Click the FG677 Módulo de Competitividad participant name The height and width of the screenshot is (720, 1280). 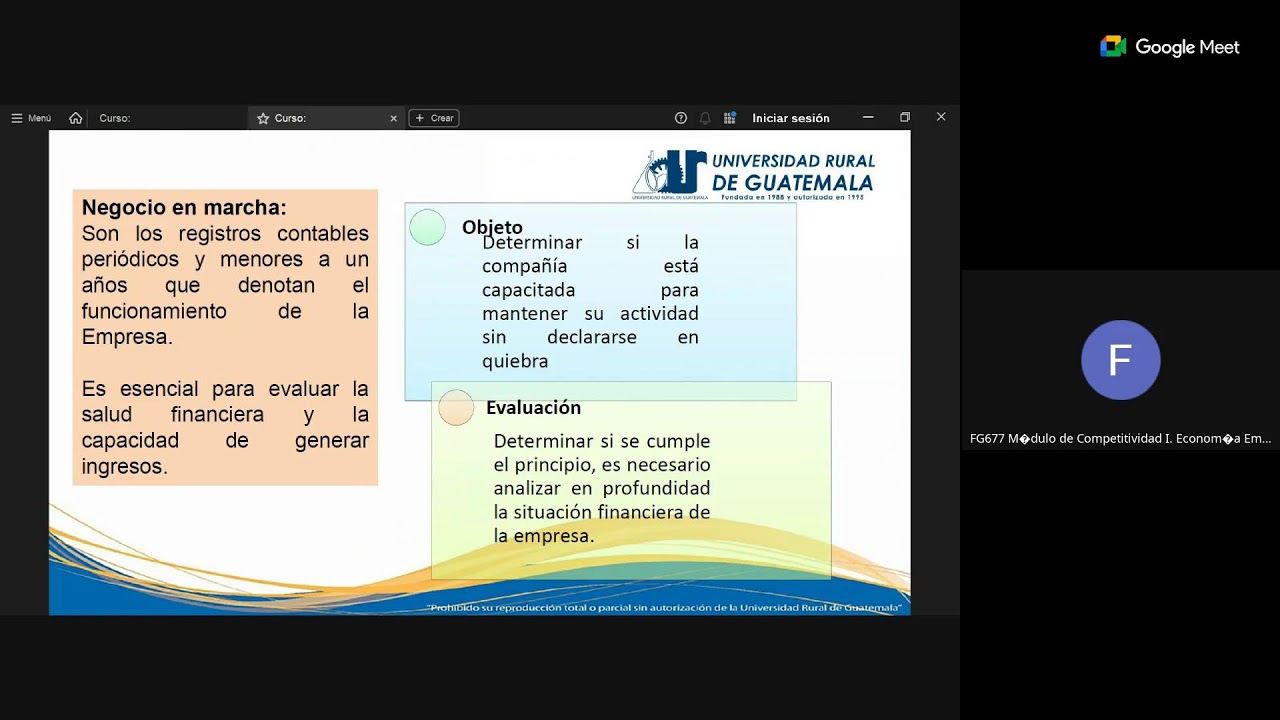coord(1121,438)
